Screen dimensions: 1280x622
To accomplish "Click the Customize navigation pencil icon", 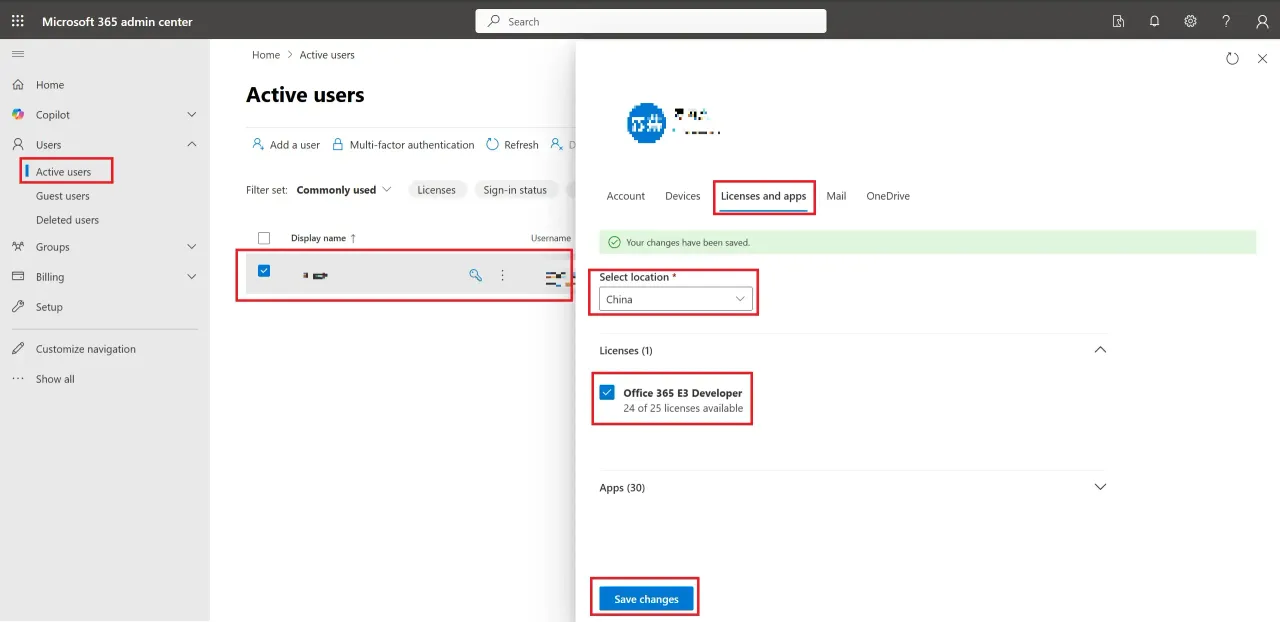I will pyautogui.click(x=18, y=349).
